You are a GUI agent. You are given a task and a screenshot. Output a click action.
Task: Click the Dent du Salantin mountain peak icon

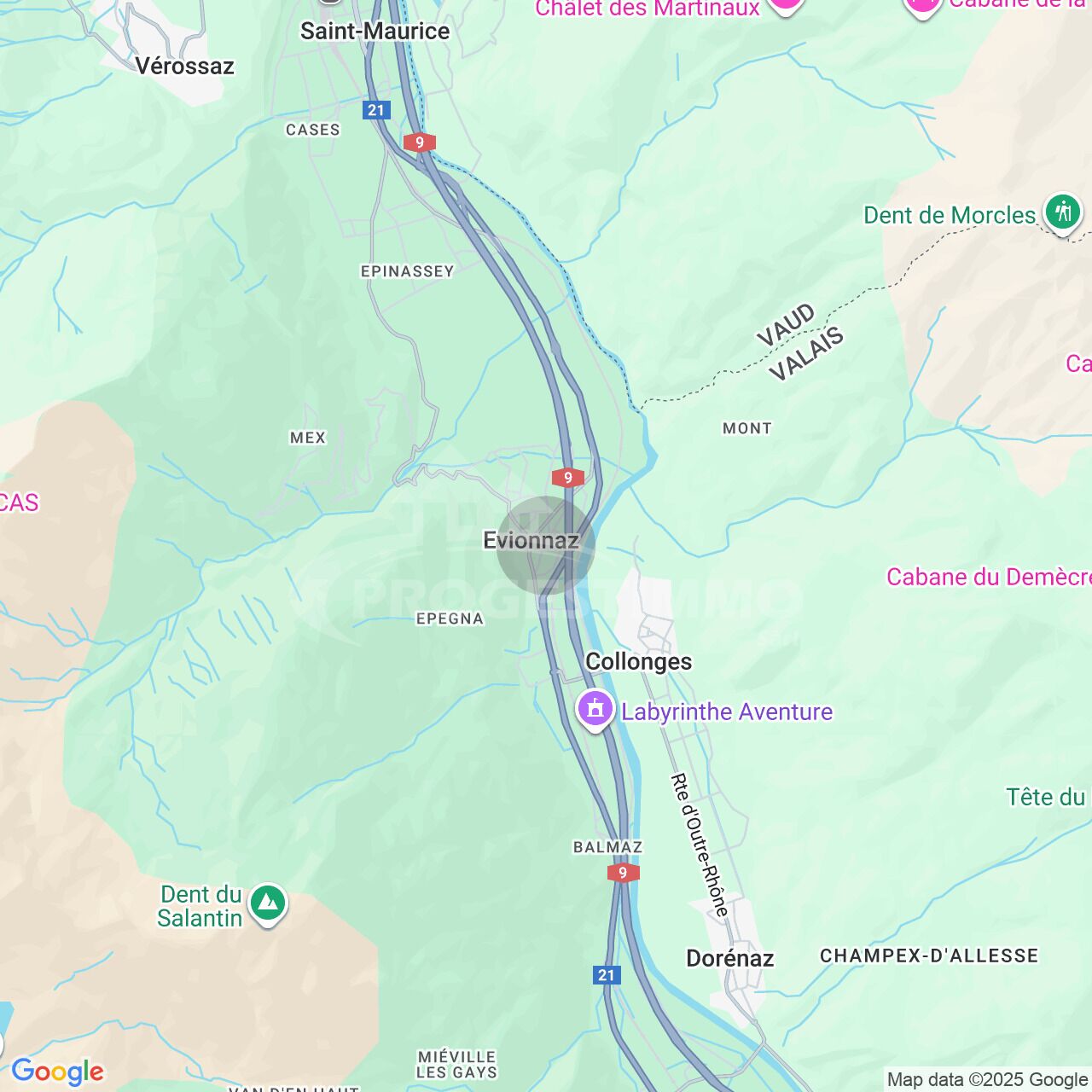pos(267,903)
